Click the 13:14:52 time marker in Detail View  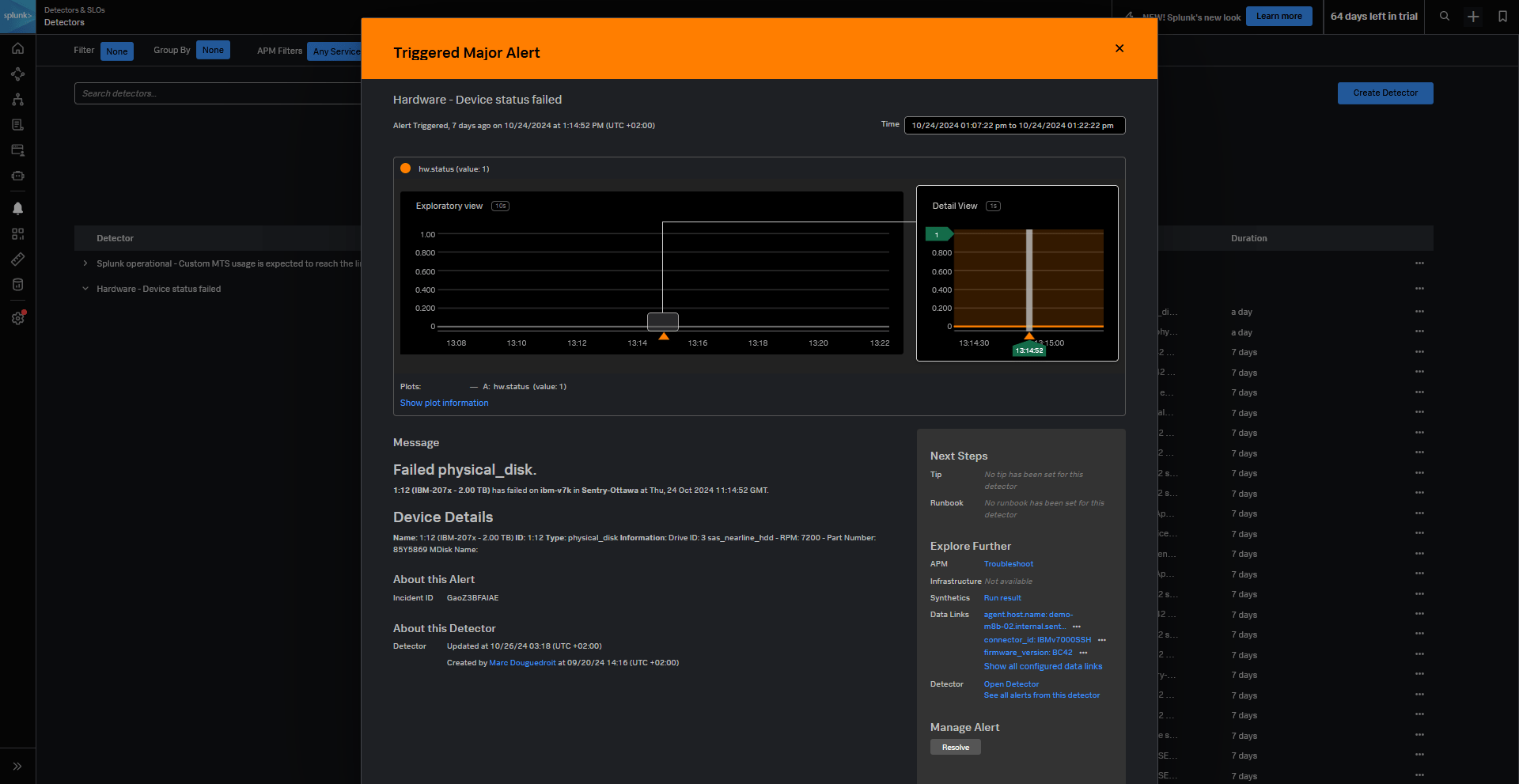1029,350
